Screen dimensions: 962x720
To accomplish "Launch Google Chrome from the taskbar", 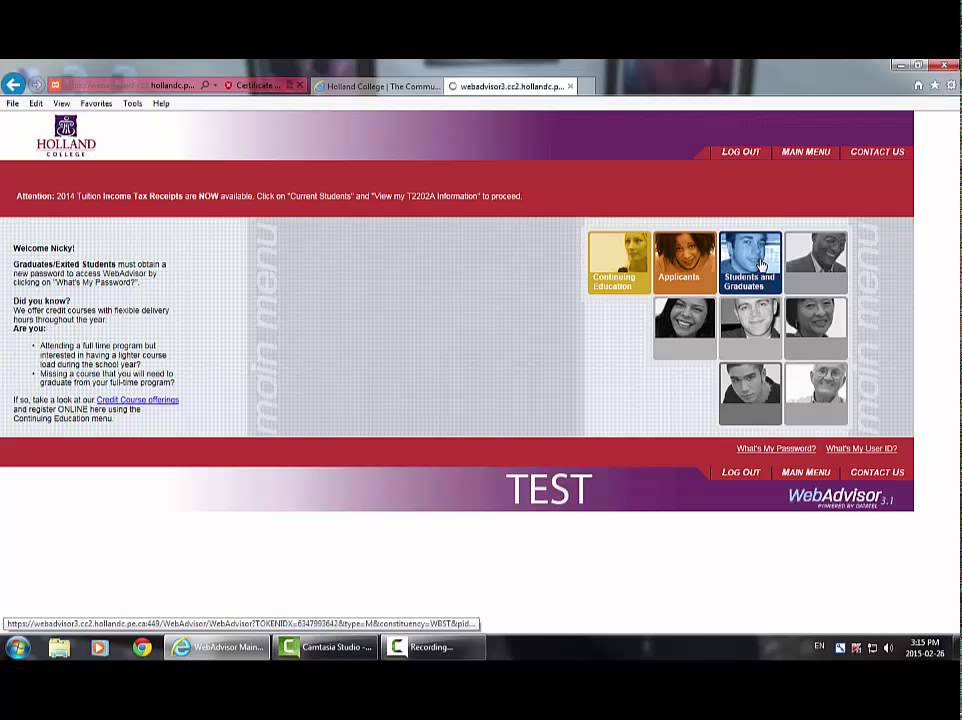I will point(142,648).
